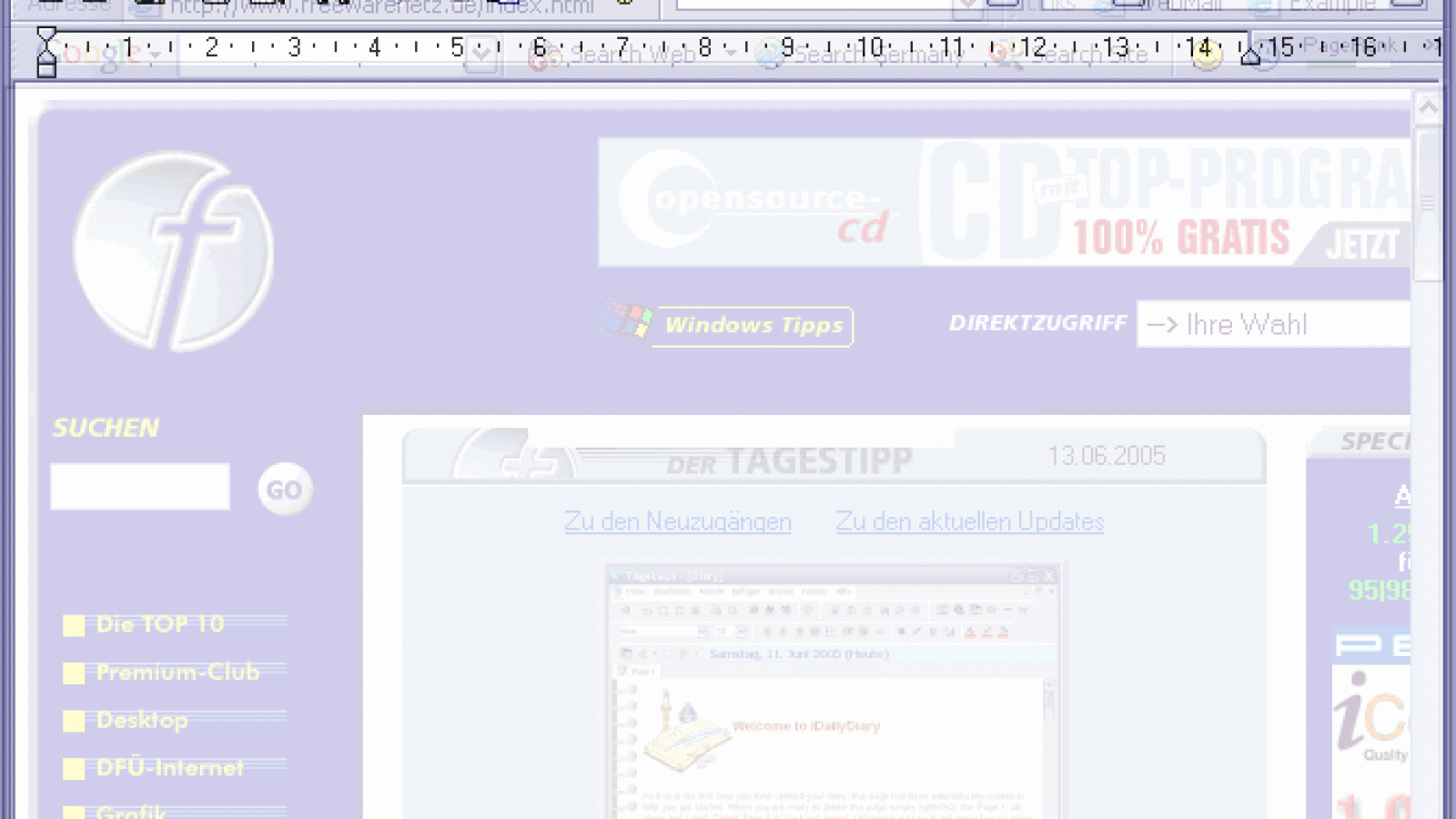Open the Windows Tipps button
This screenshot has height=819, width=1456.
coord(753,326)
